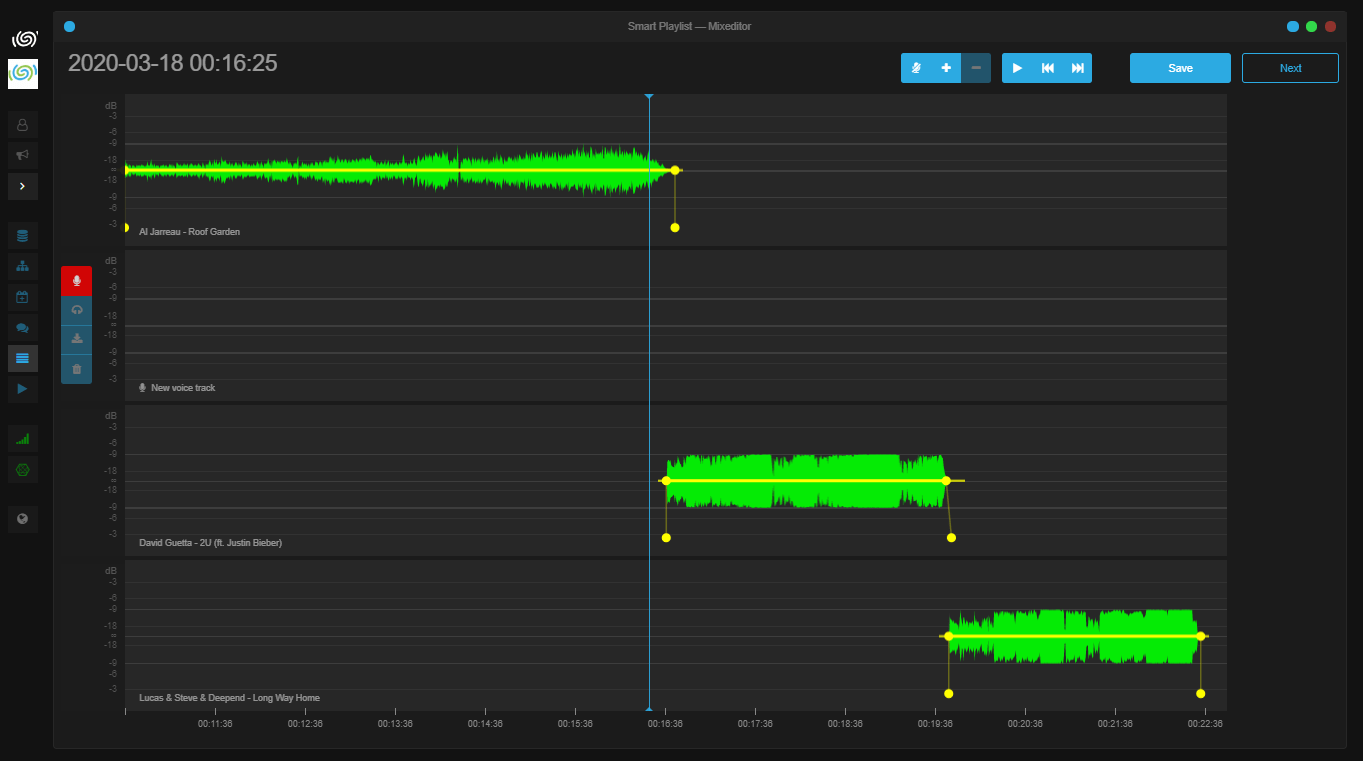Select the playlist editor sidebar icon
This screenshot has height=761, width=1363.
pos(22,358)
